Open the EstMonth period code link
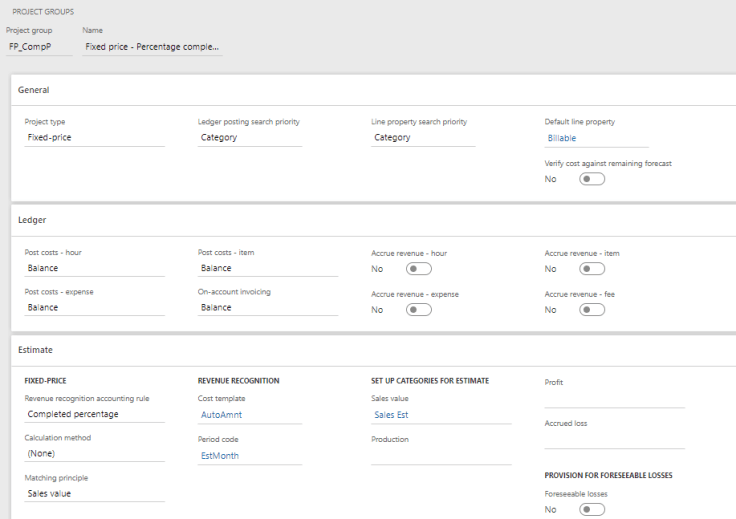Image resolution: width=736 pixels, height=519 pixels. pos(221,455)
